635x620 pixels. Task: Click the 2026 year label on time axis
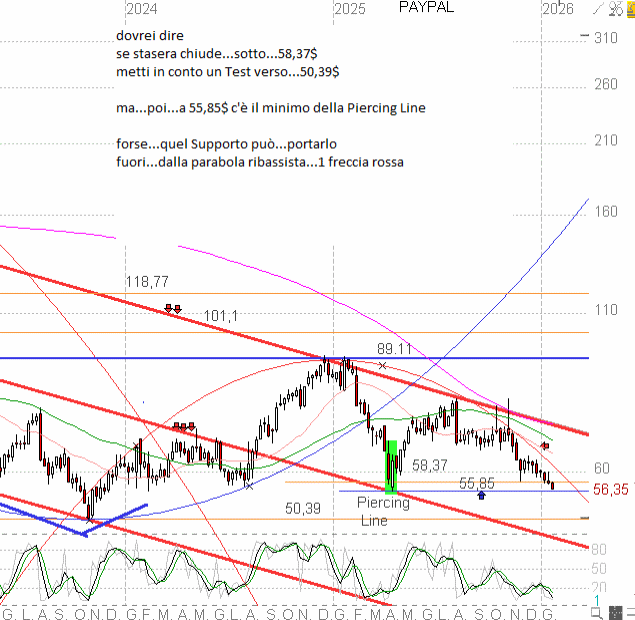pos(557,9)
